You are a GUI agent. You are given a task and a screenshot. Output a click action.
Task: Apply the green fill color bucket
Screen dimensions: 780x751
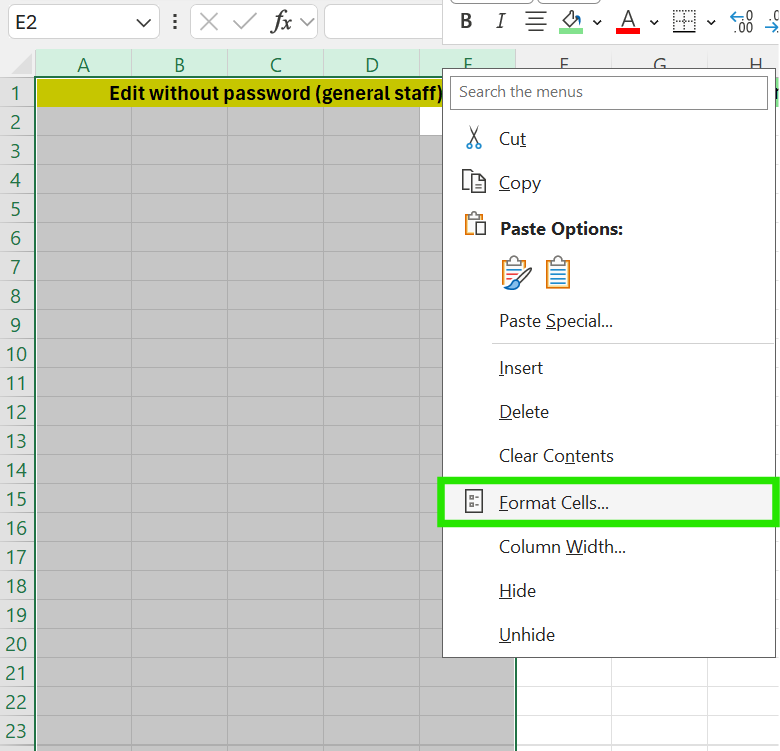[571, 22]
